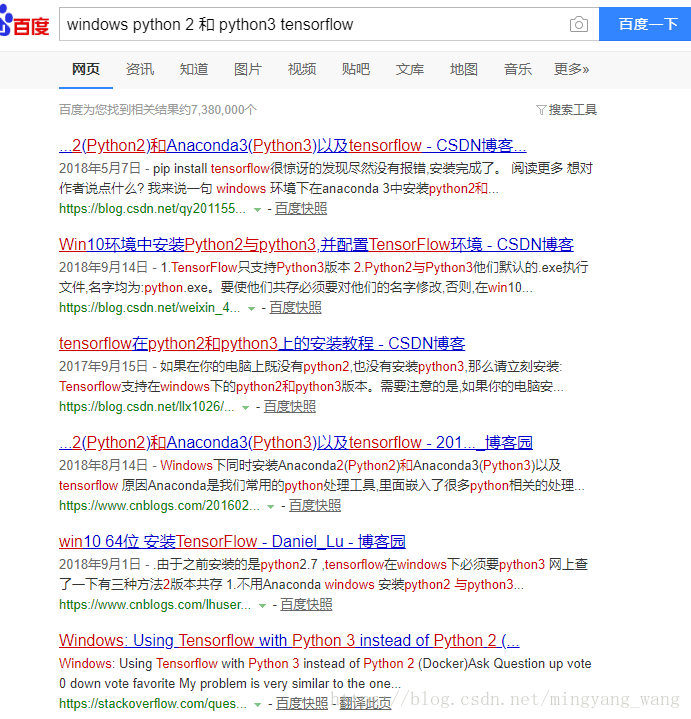Click the https://blog.csdn.net/weixin_4... URL
The width and height of the screenshot is (691, 719).
149,308
